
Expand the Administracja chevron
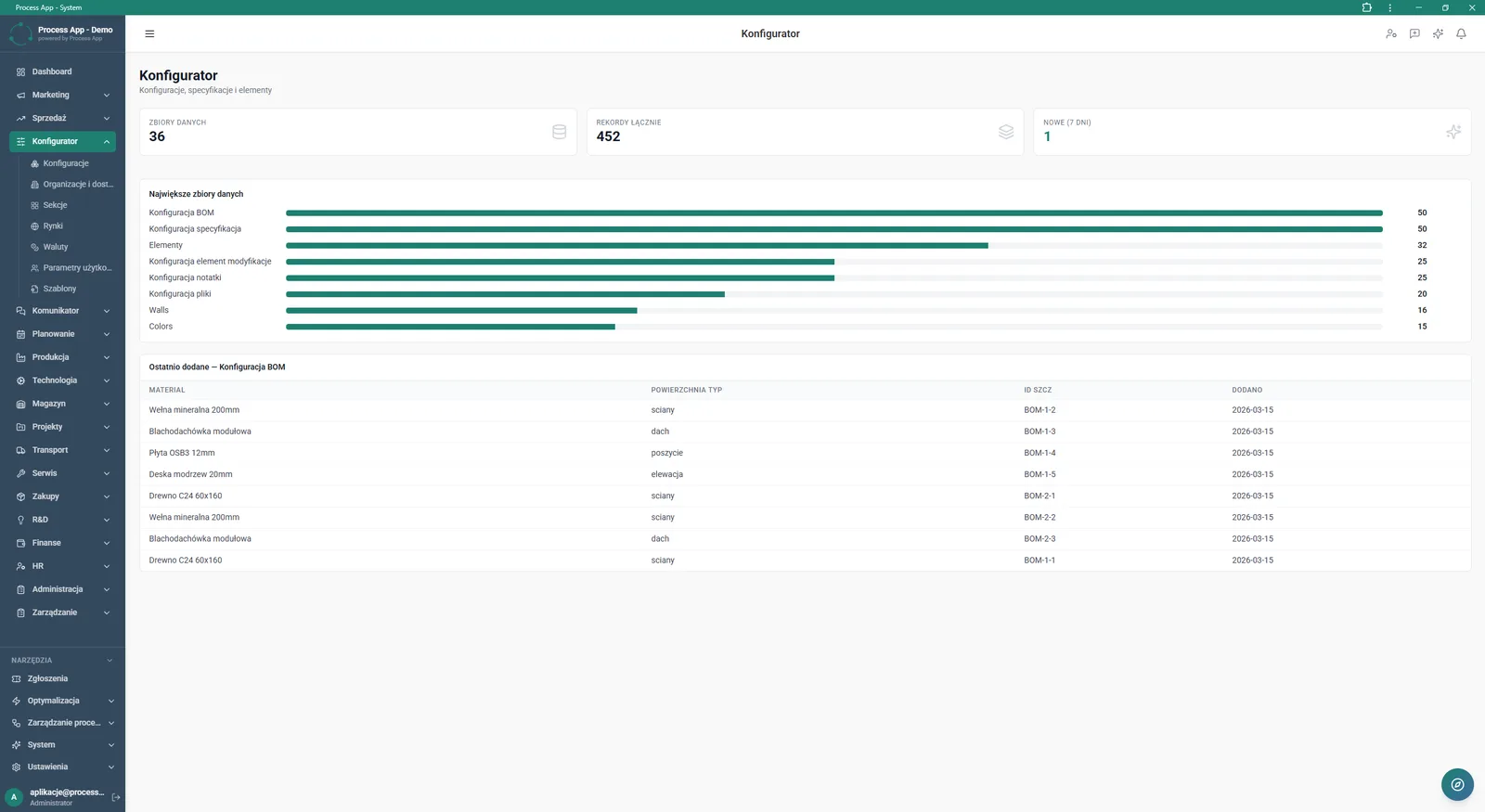(x=107, y=589)
